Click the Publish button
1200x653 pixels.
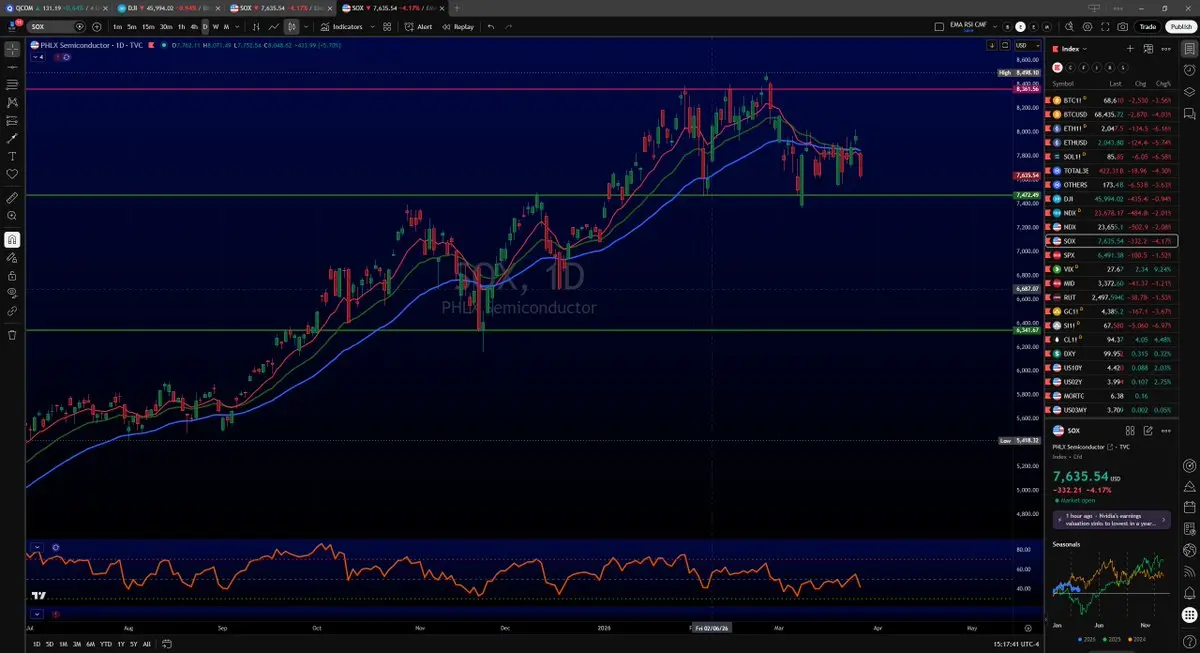[x=1179, y=27]
